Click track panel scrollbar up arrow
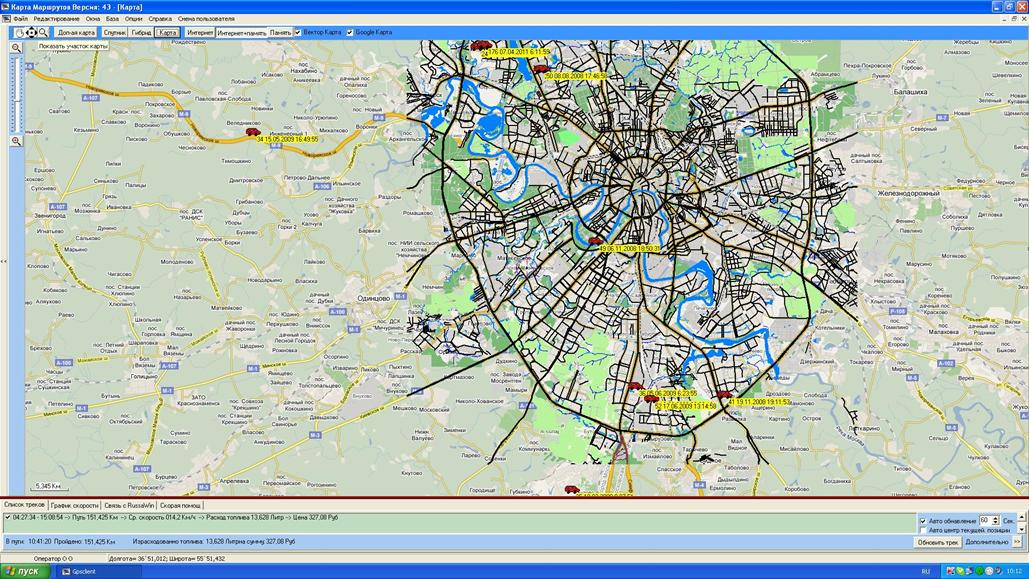Screen dimensions: 1029x579 1021,517
